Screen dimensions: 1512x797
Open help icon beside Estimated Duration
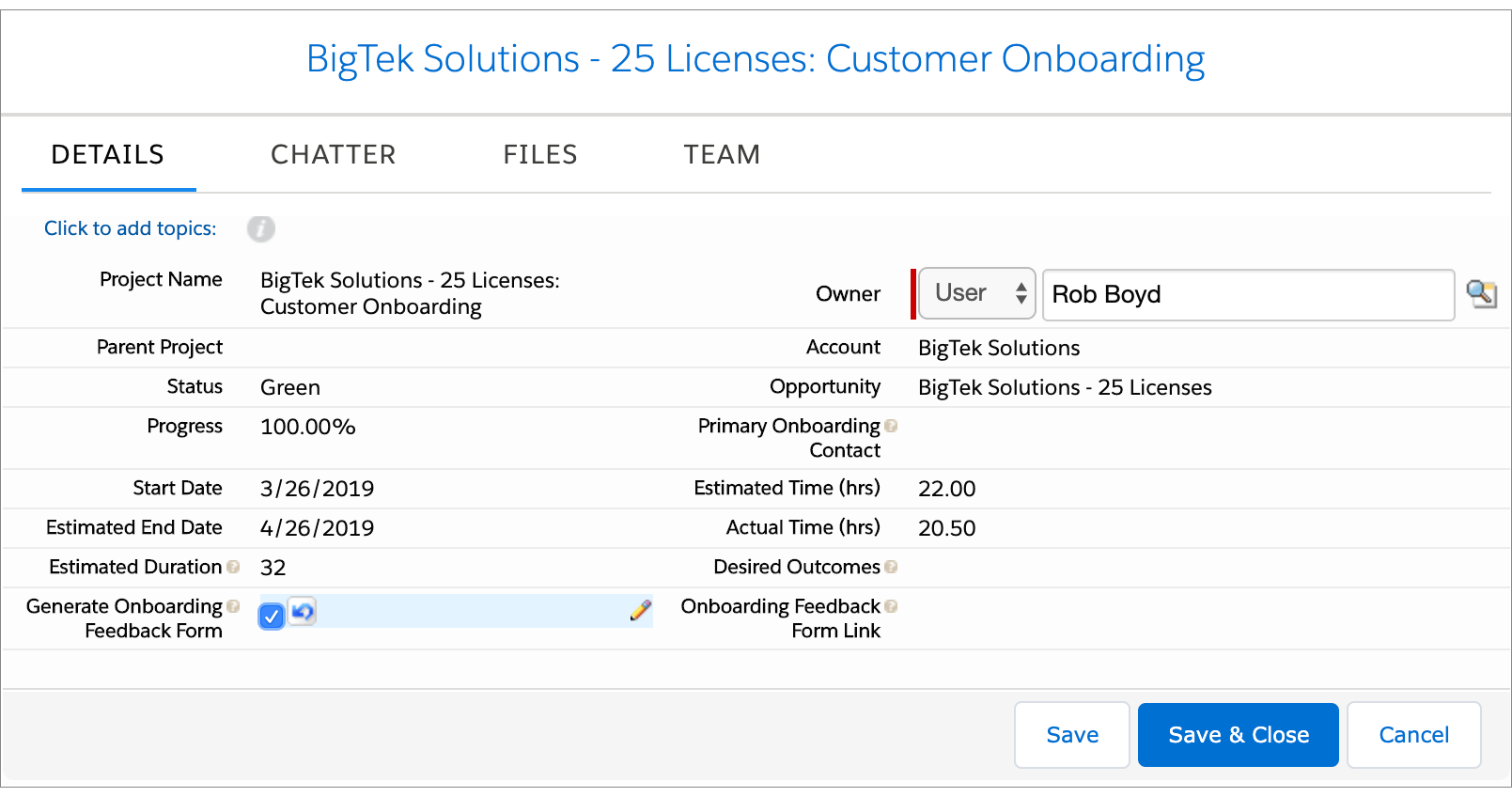233,567
